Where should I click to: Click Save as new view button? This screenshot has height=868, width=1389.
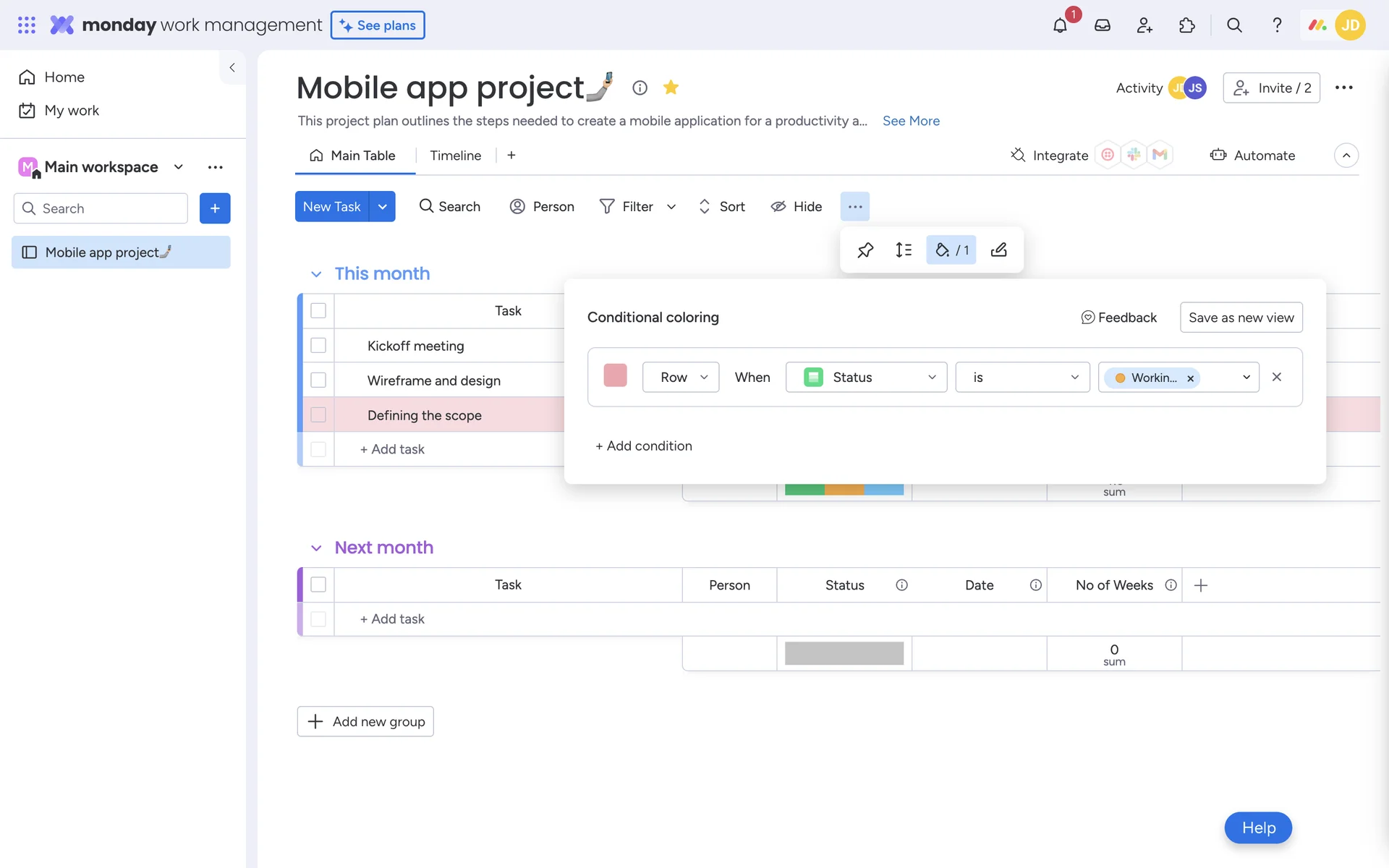1241,318
